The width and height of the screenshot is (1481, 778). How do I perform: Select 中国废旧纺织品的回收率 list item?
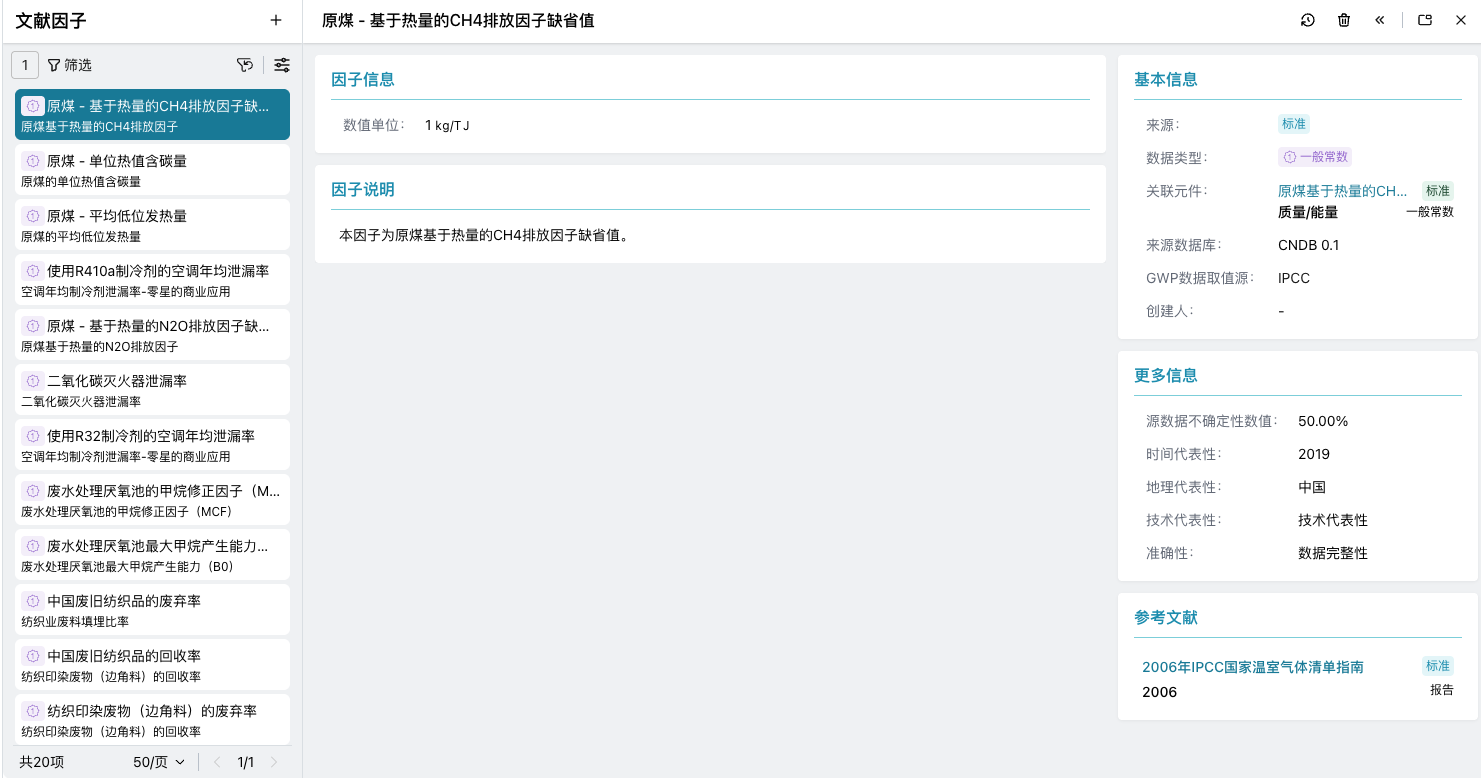pyautogui.click(x=152, y=665)
